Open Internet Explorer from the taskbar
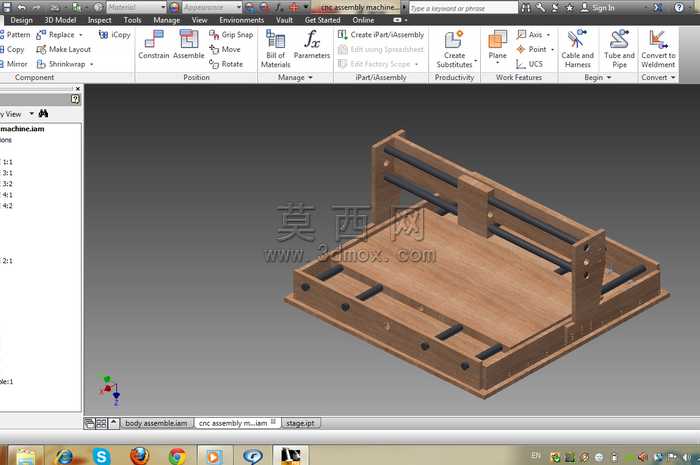 [65, 456]
